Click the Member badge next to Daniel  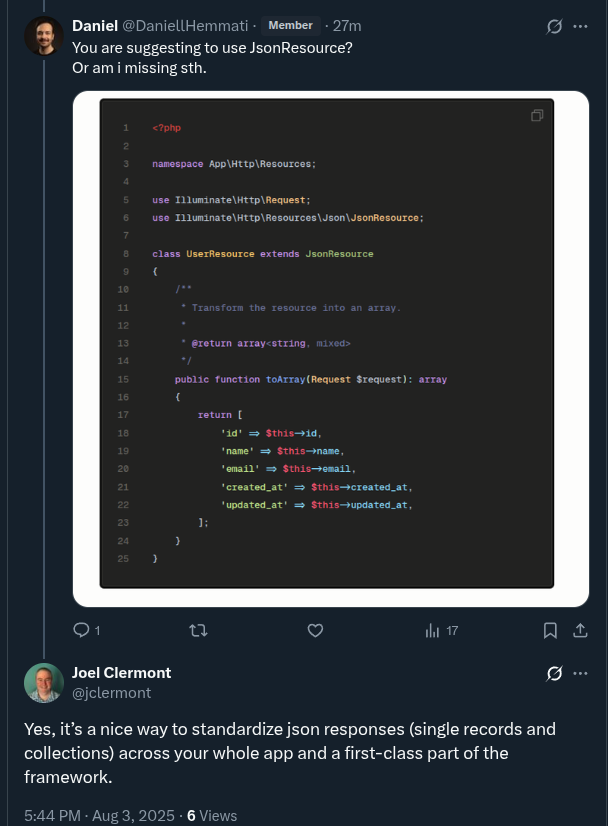tap(291, 25)
